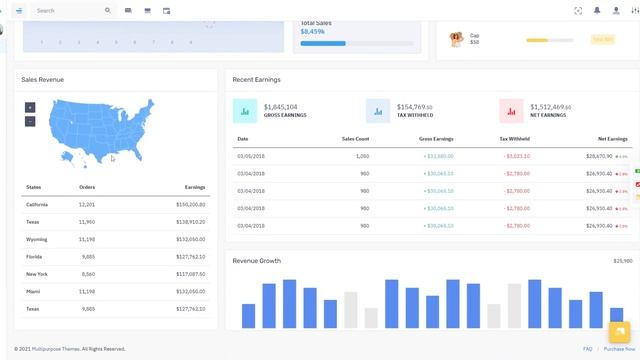Open the Multipurpose Themes footer link
The height and width of the screenshot is (360, 640).
tap(56, 349)
